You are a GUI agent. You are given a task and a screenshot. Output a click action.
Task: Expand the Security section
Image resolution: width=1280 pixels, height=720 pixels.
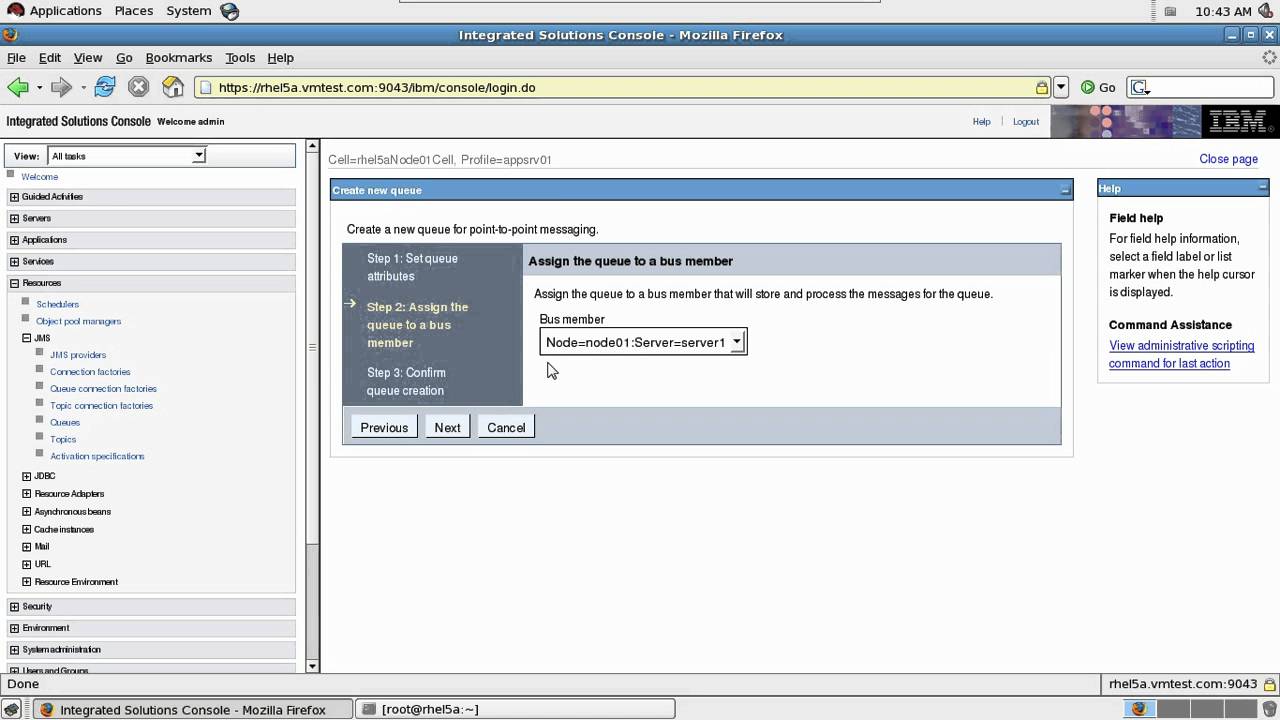point(14,607)
